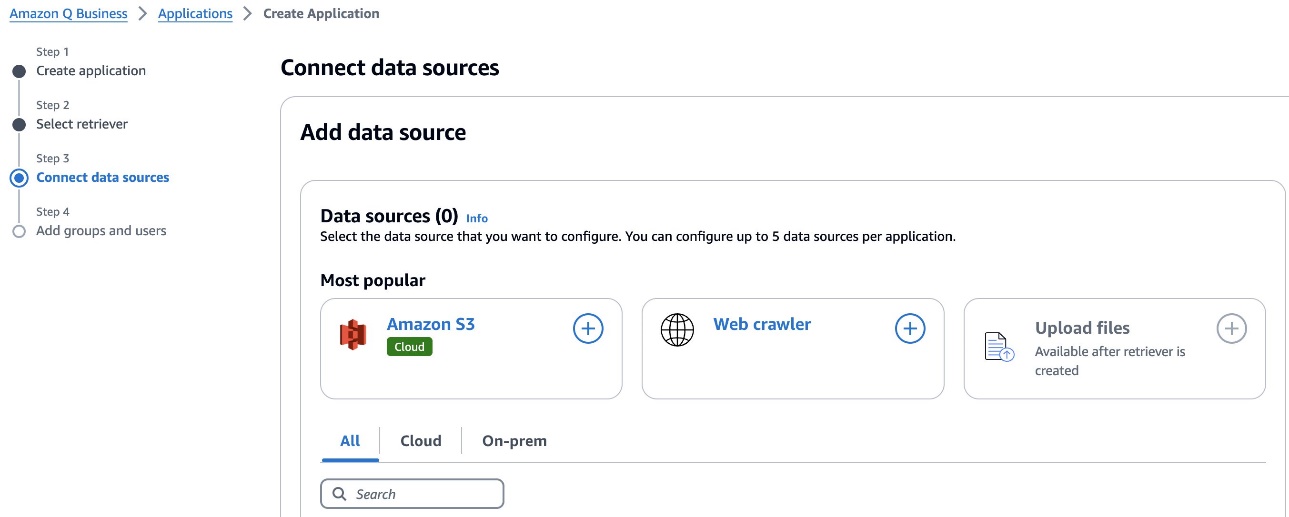
Task: Click the 'Select the data source that you want' description
Action: pos(638,238)
